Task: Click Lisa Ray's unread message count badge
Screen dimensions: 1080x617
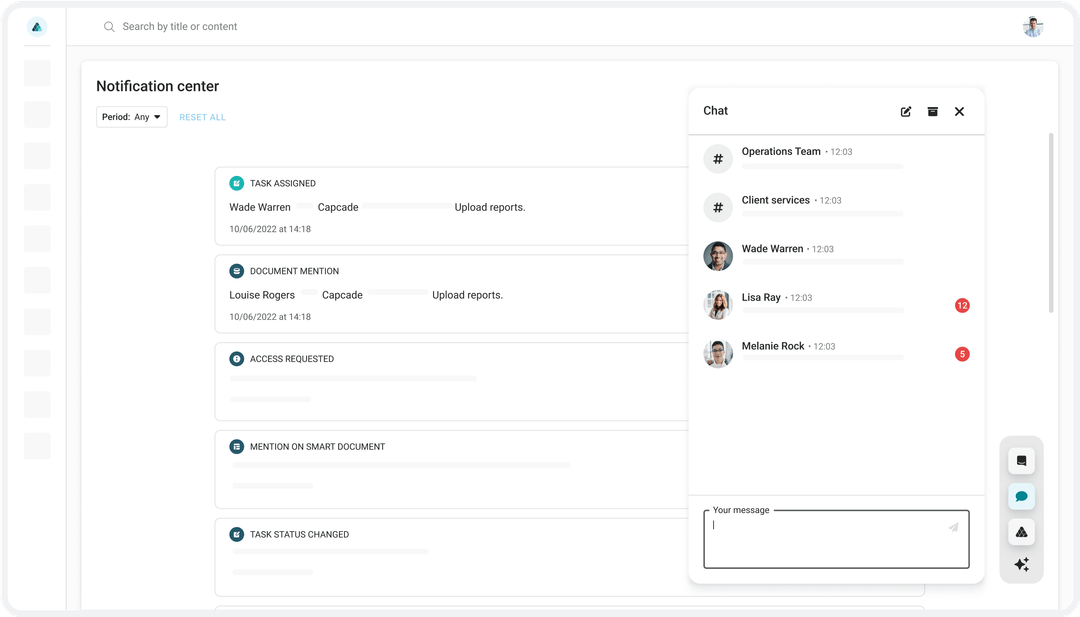Action: pos(961,305)
